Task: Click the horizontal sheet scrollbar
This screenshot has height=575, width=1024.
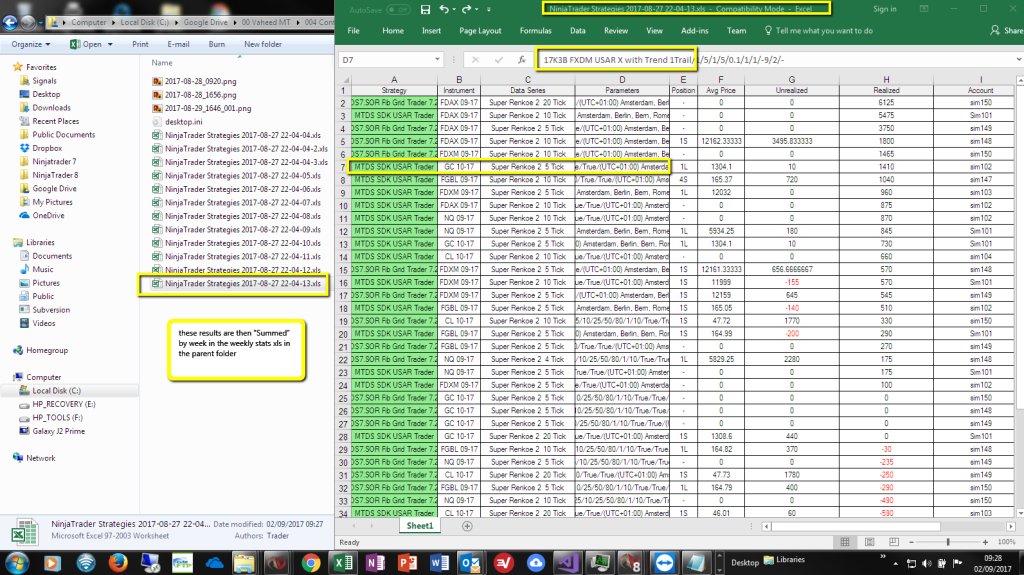Action: click(854, 526)
